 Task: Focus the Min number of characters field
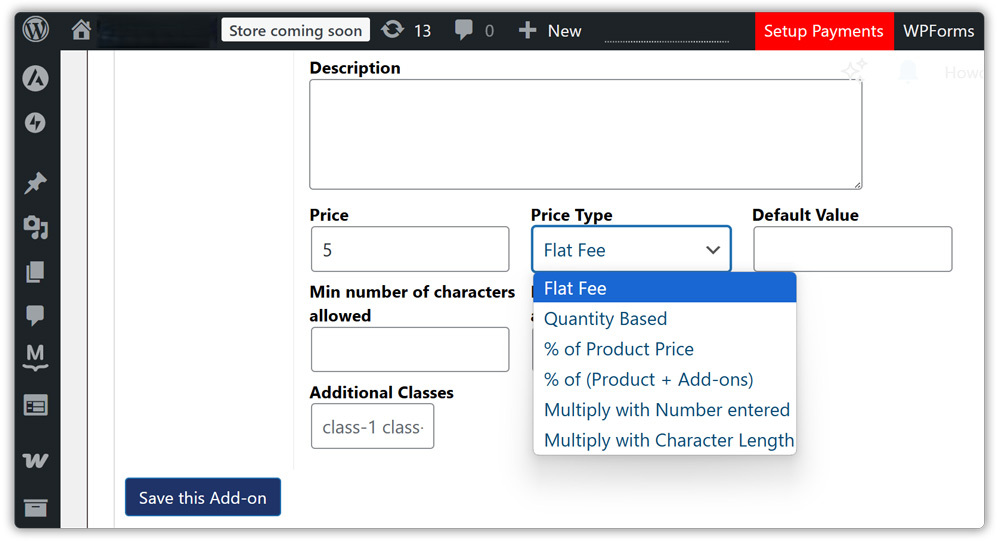click(410, 350)
